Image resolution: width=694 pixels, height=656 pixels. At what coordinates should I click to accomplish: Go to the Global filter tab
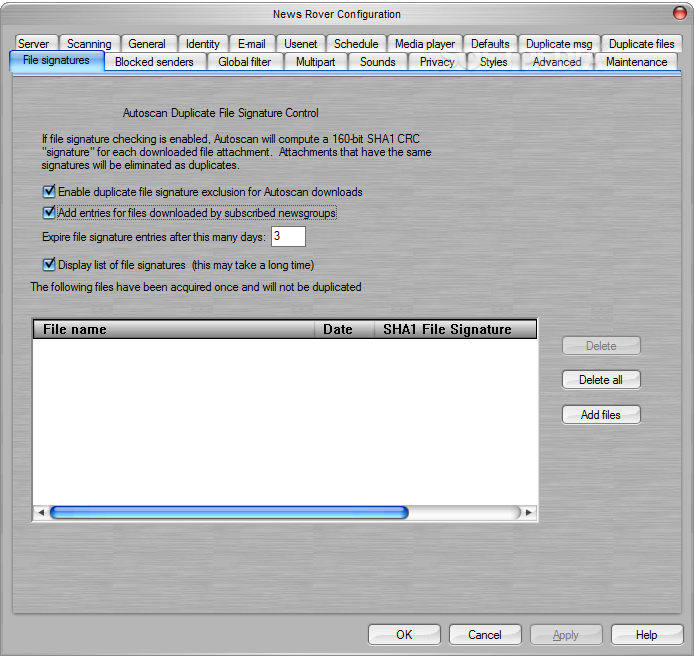tap(245, 62)
